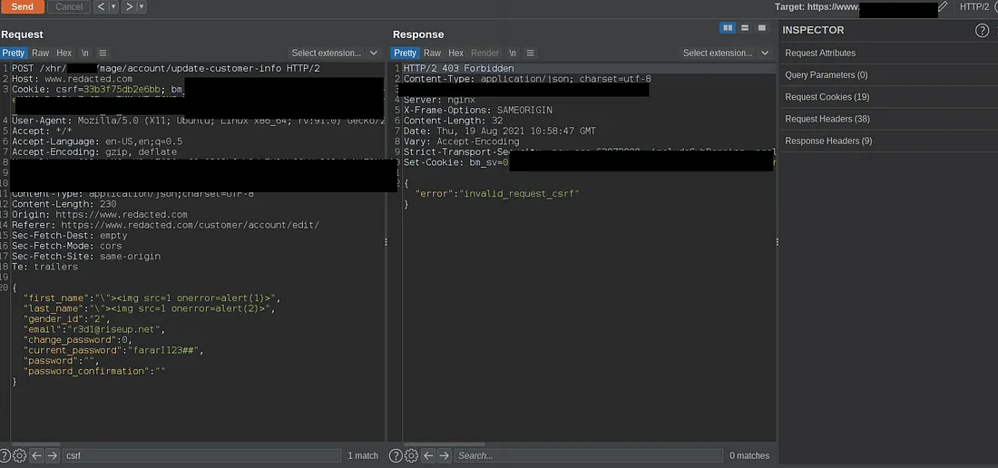Click the Response Search field
The width and height of the screenshot is (998, 468).
(x=588, y=455)
